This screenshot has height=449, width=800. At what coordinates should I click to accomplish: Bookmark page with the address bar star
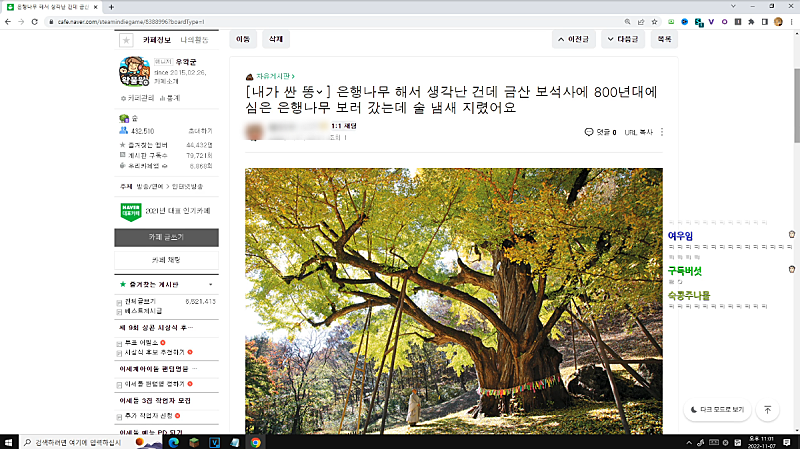[656, 21]
